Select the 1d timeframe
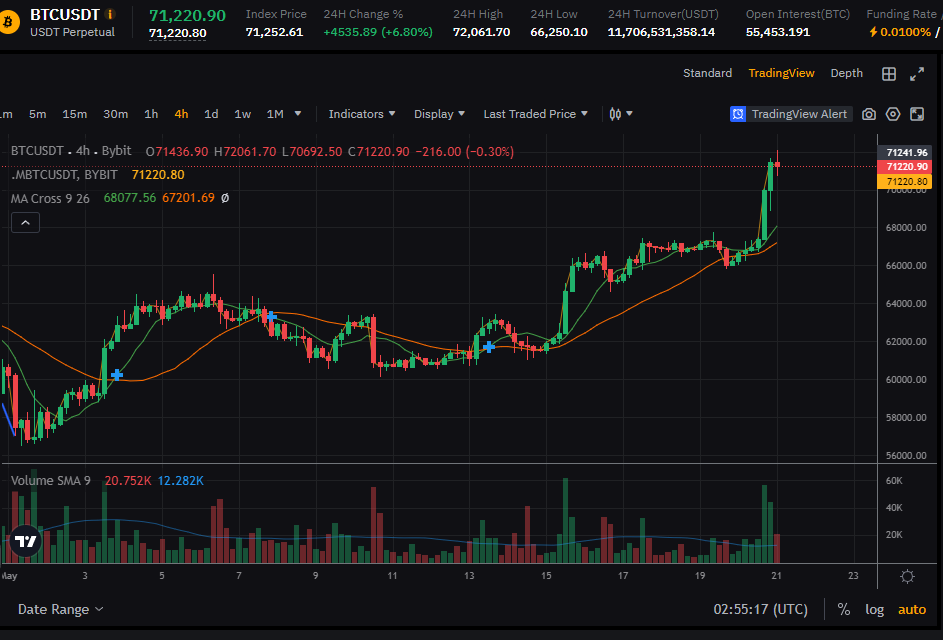 (x=211, y=114)
